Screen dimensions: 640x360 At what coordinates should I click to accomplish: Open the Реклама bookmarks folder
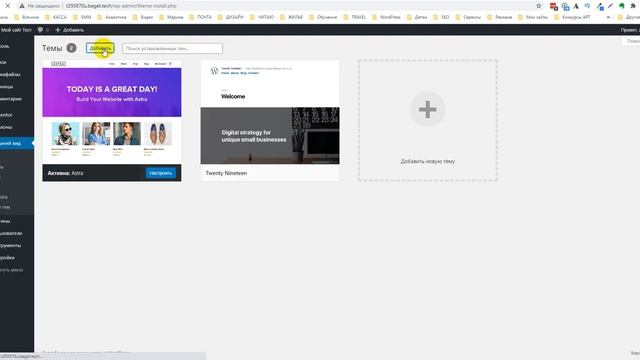point(500,17)
